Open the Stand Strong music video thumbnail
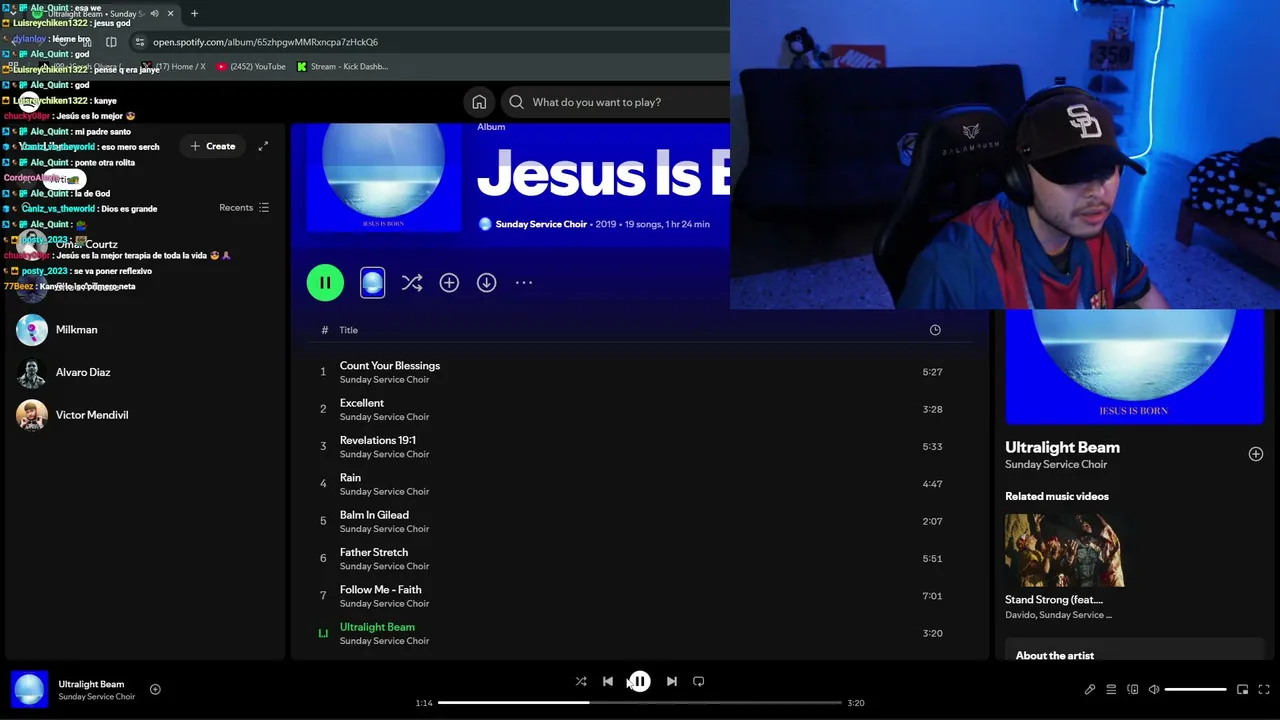This screenshot has height=720, width=1280. [x=1065, y=550]
